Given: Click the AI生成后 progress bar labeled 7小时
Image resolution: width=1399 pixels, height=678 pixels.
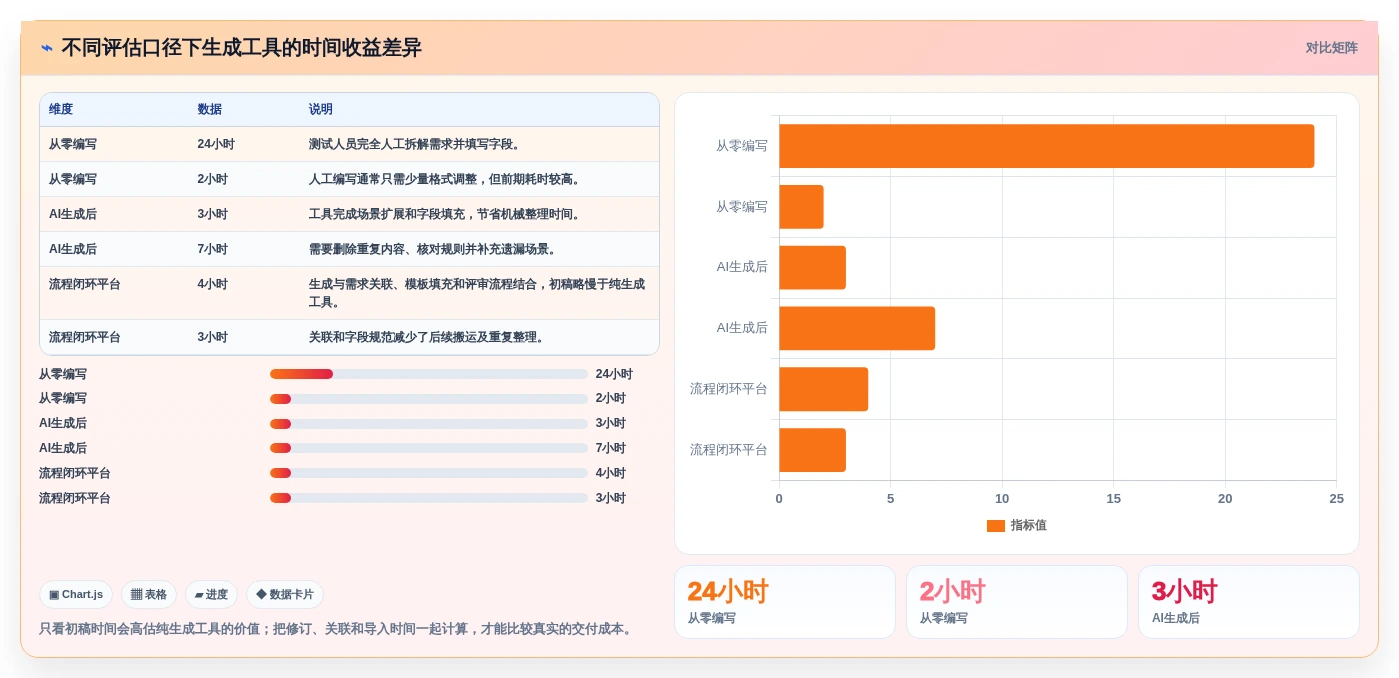Looking at the screenshot, I should click(428, 448).
